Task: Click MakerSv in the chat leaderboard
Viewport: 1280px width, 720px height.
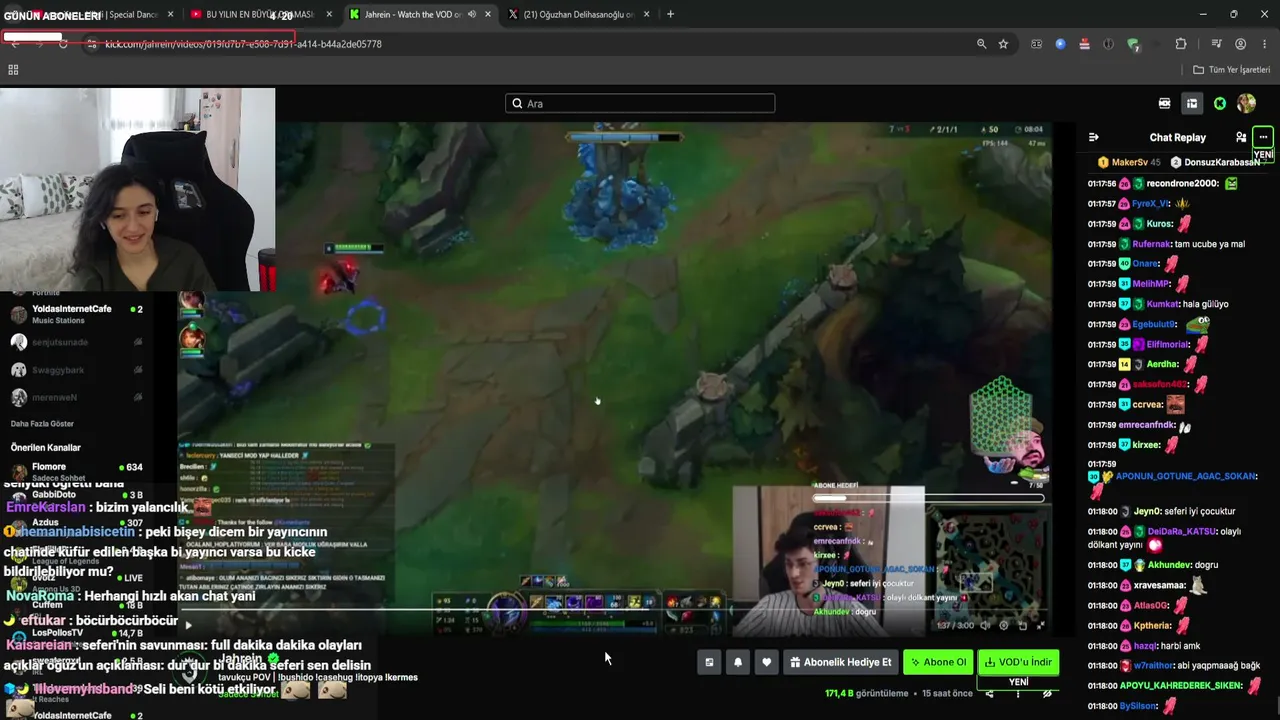Action: coord(1129,162)
